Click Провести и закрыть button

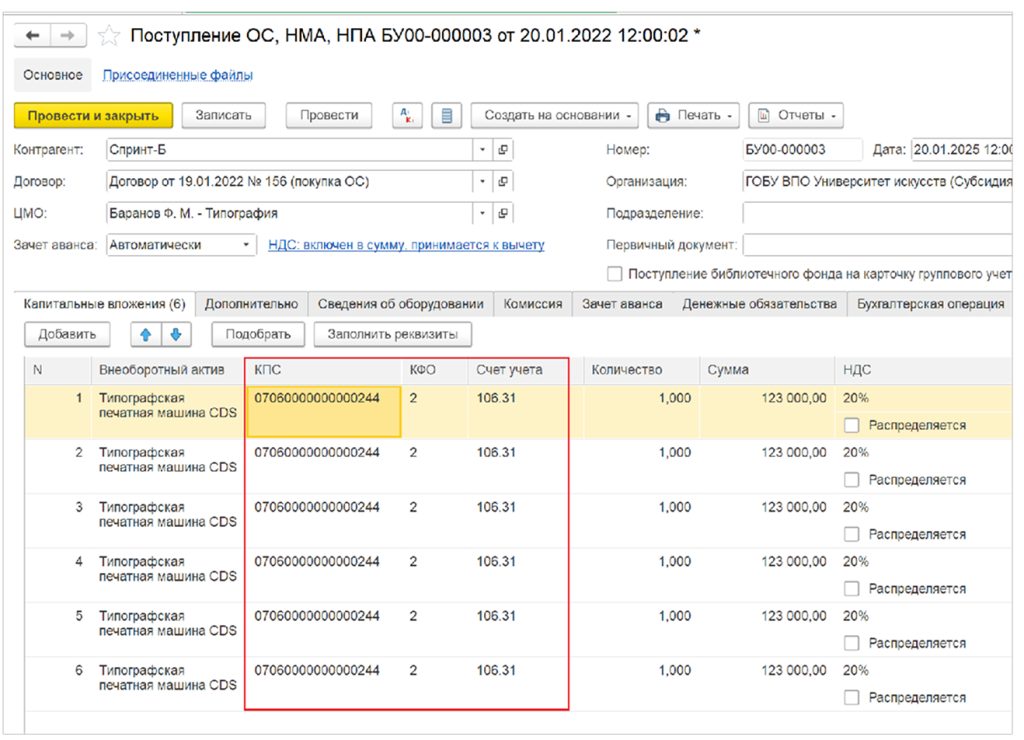pos(93,116)
